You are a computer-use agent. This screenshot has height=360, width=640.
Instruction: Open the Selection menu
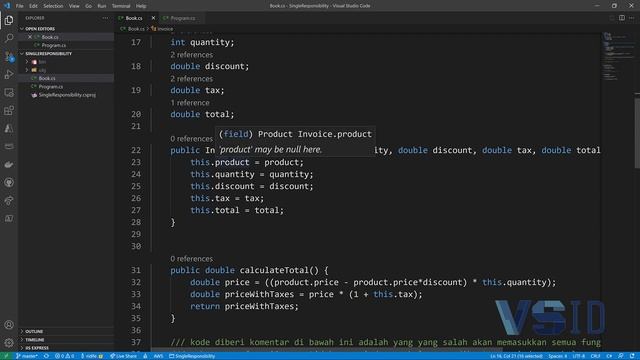[53, 6]
